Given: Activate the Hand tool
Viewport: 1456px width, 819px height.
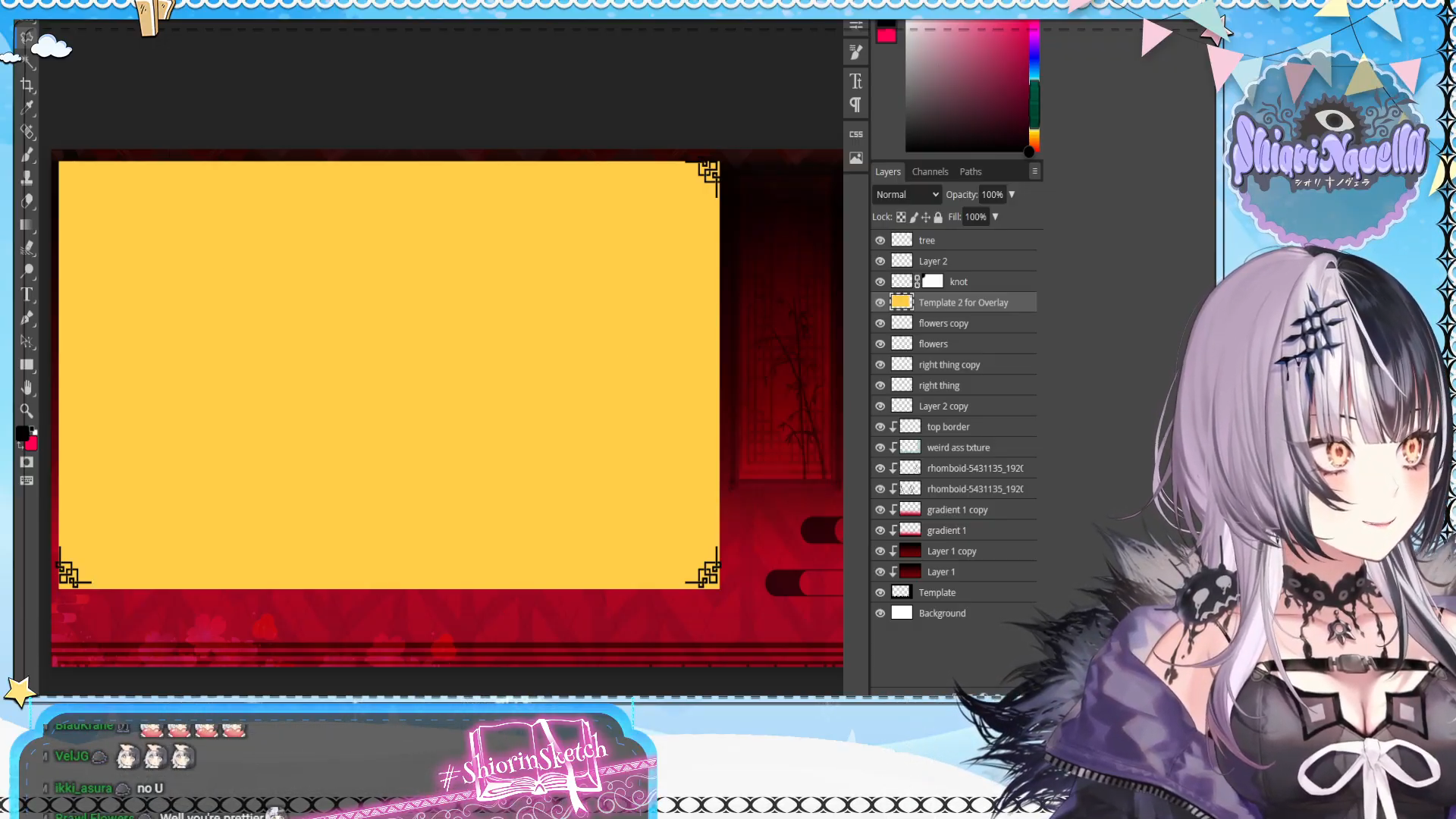Looking at the screenshot, I should point(27,388).
